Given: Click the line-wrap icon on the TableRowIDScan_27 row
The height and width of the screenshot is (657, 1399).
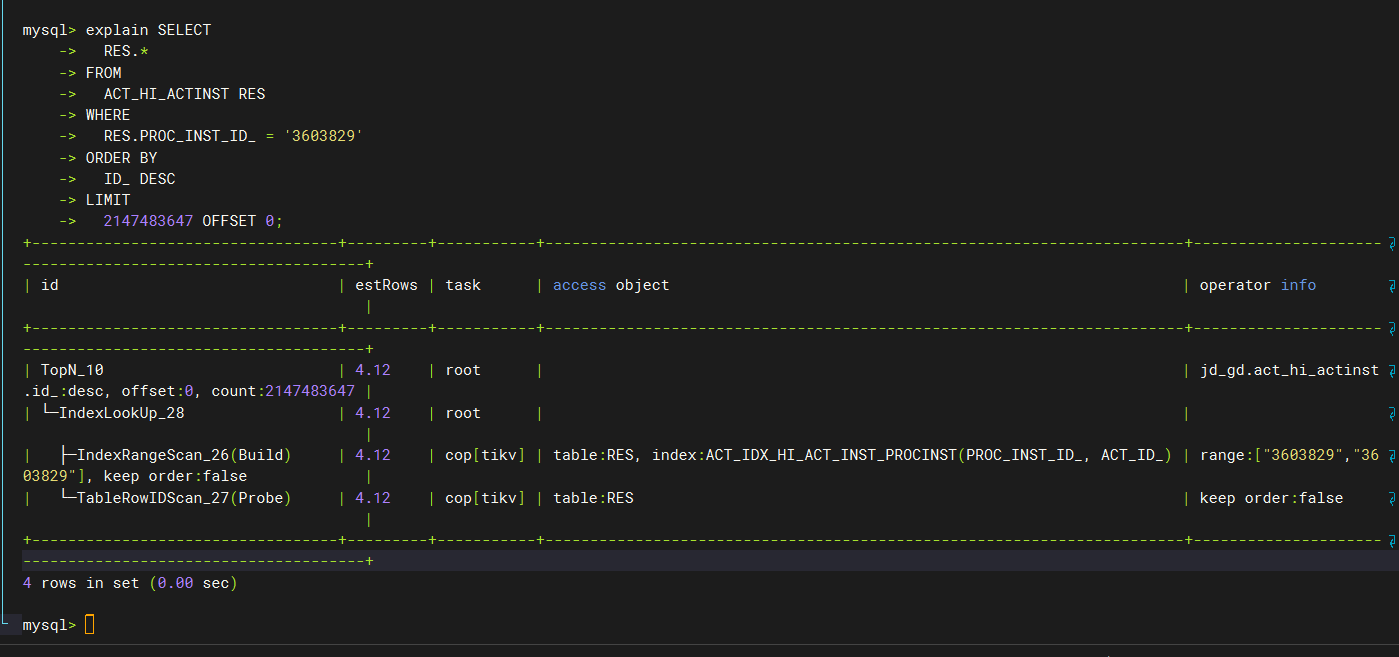Looking at the screenshot, I should coord(1391,499).
